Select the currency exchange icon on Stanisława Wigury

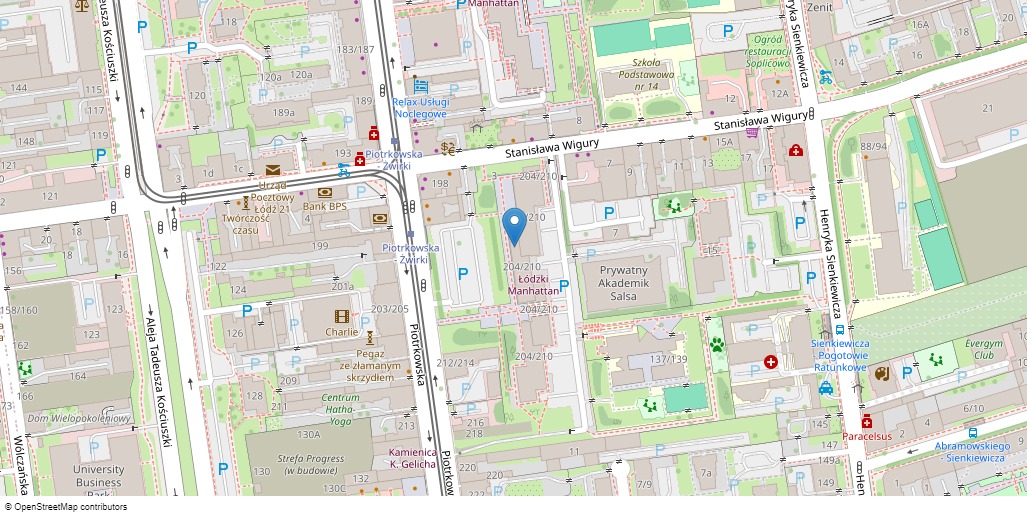tap(447, 149)
